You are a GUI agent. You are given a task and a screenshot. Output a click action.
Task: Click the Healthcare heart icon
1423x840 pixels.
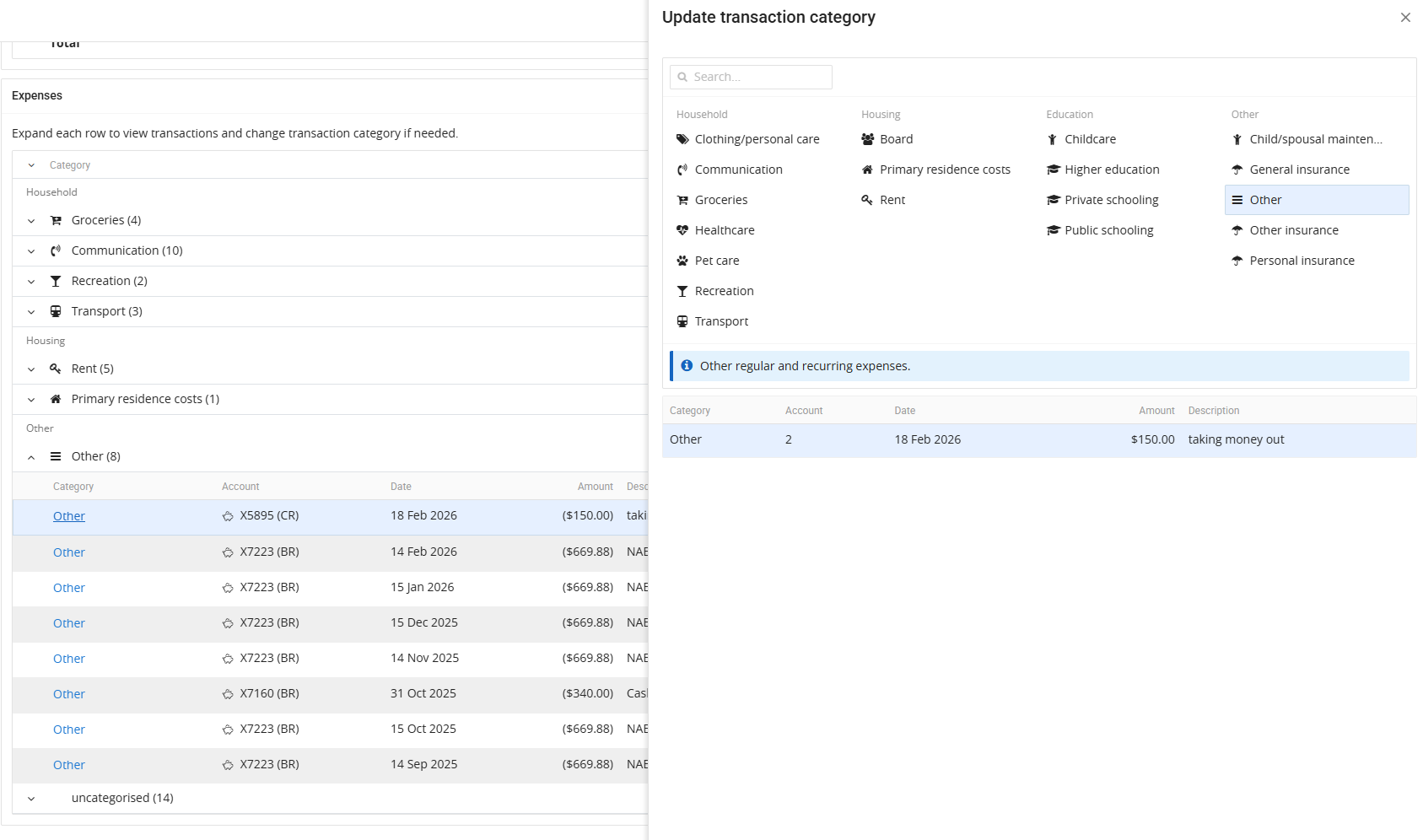coord(682,230)
